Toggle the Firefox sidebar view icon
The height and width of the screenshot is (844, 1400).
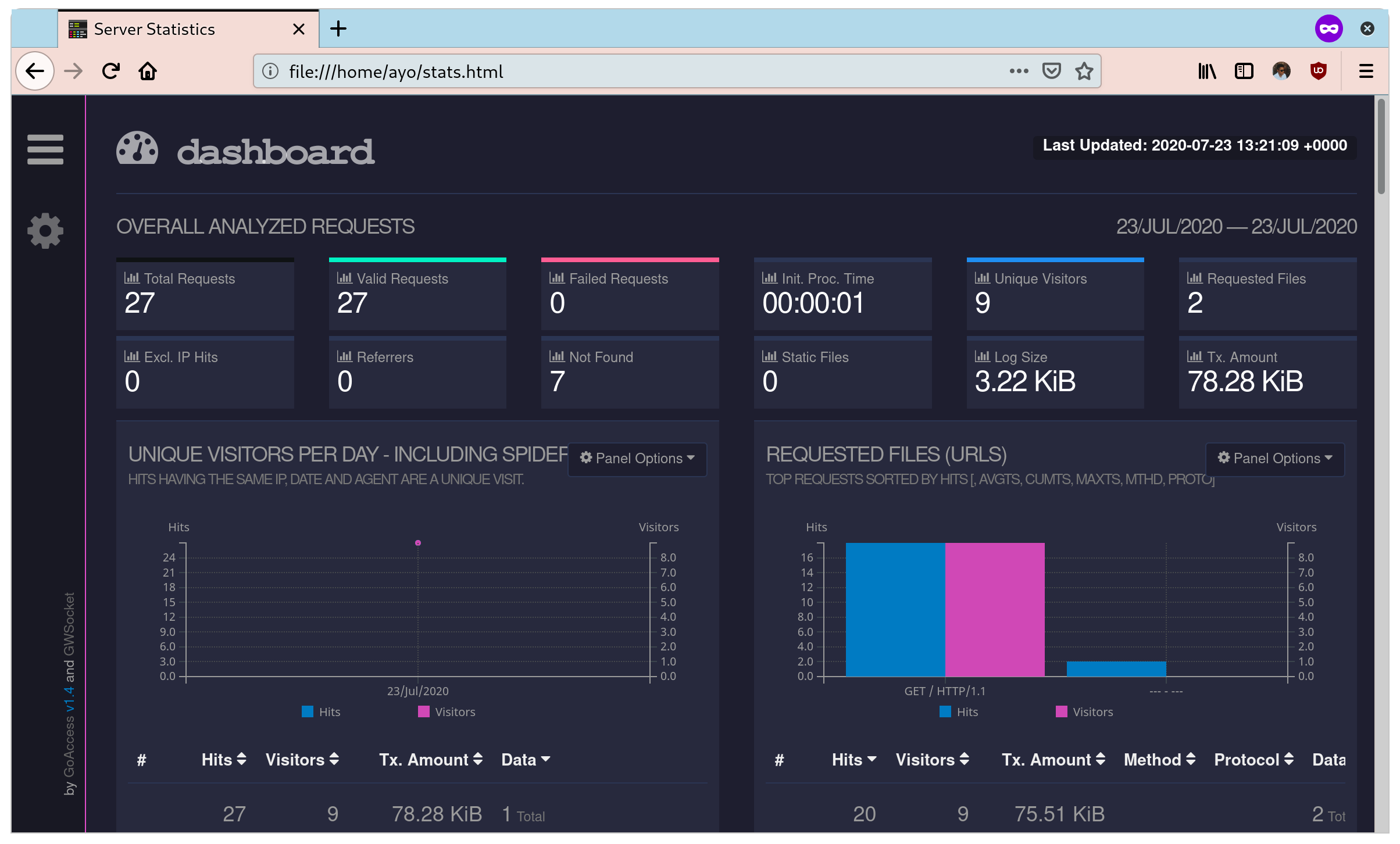[1244, 71]
